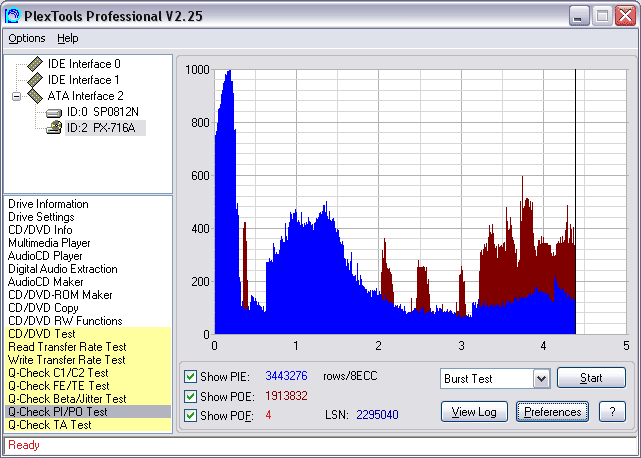Open the Help menu
This screenshot has height=458, width=641.
click(x=67, y=38)
